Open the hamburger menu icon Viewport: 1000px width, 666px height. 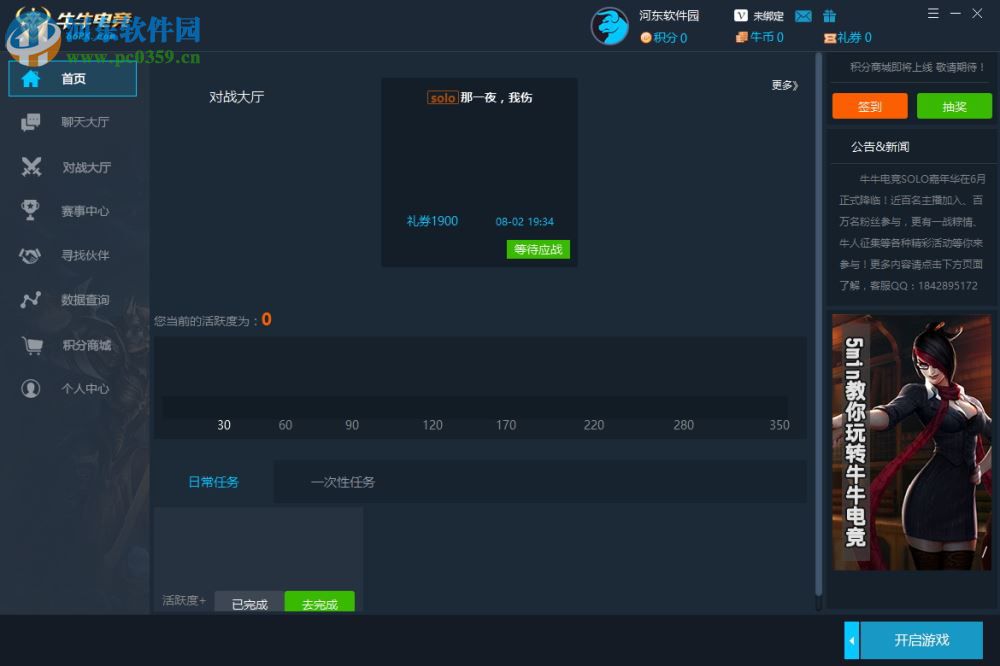coord(933,13)
